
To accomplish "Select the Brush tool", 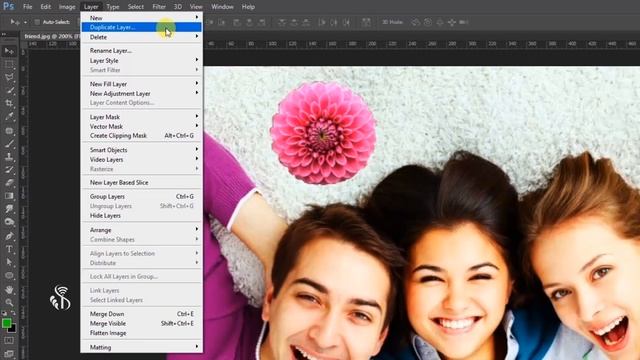I will click(x=9, y=144).
